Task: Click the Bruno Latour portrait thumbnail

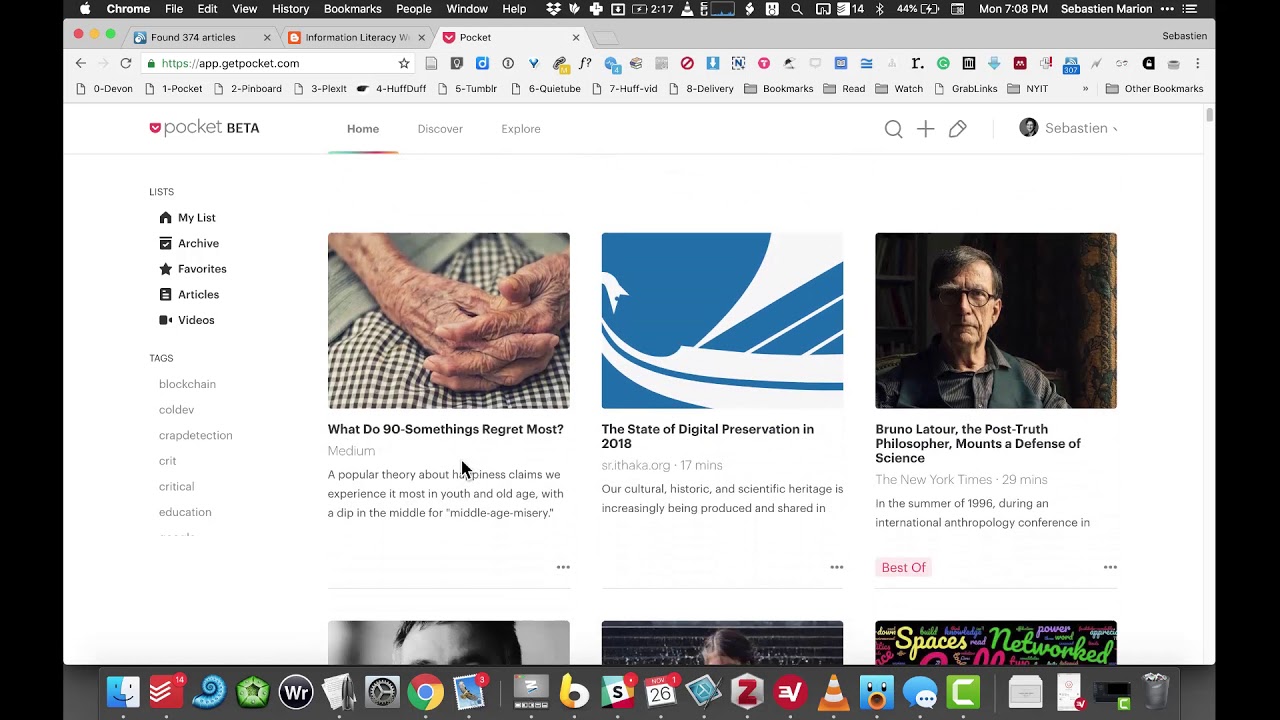Action: tap(996, 320)
